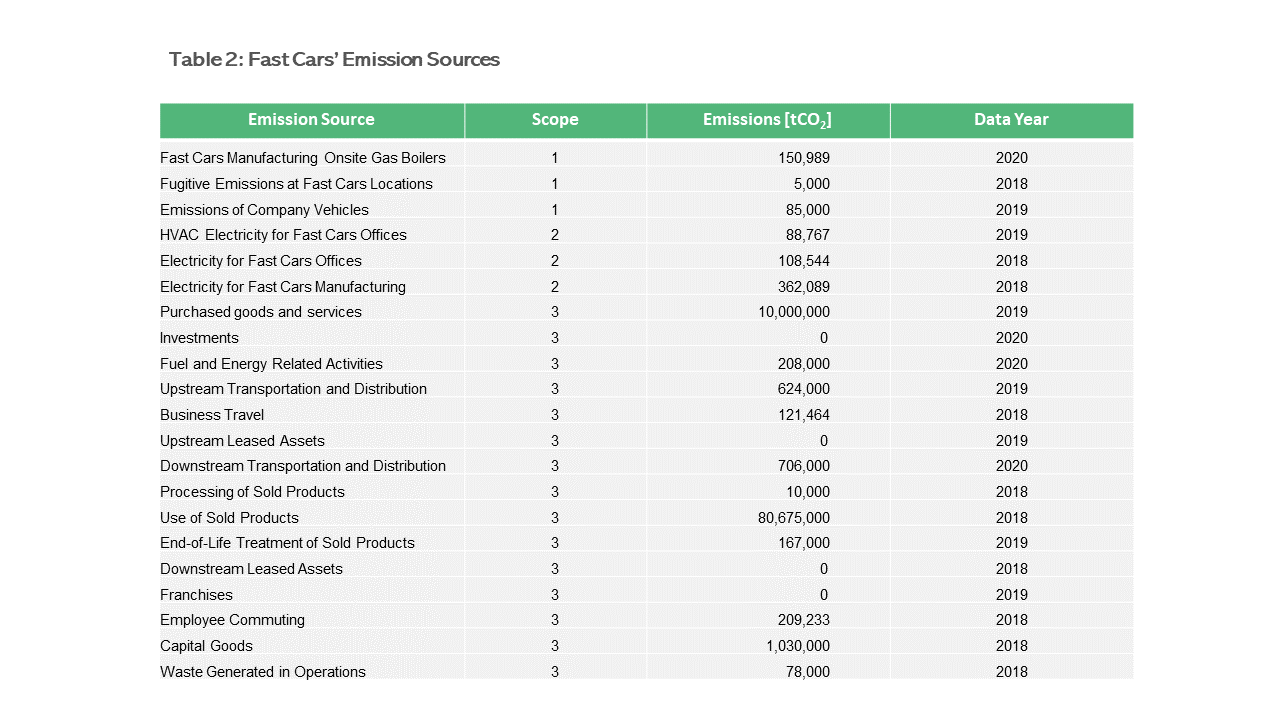Click emissions value 167,000
Screen dimensions: 1280x720
(x=804, y=543)
